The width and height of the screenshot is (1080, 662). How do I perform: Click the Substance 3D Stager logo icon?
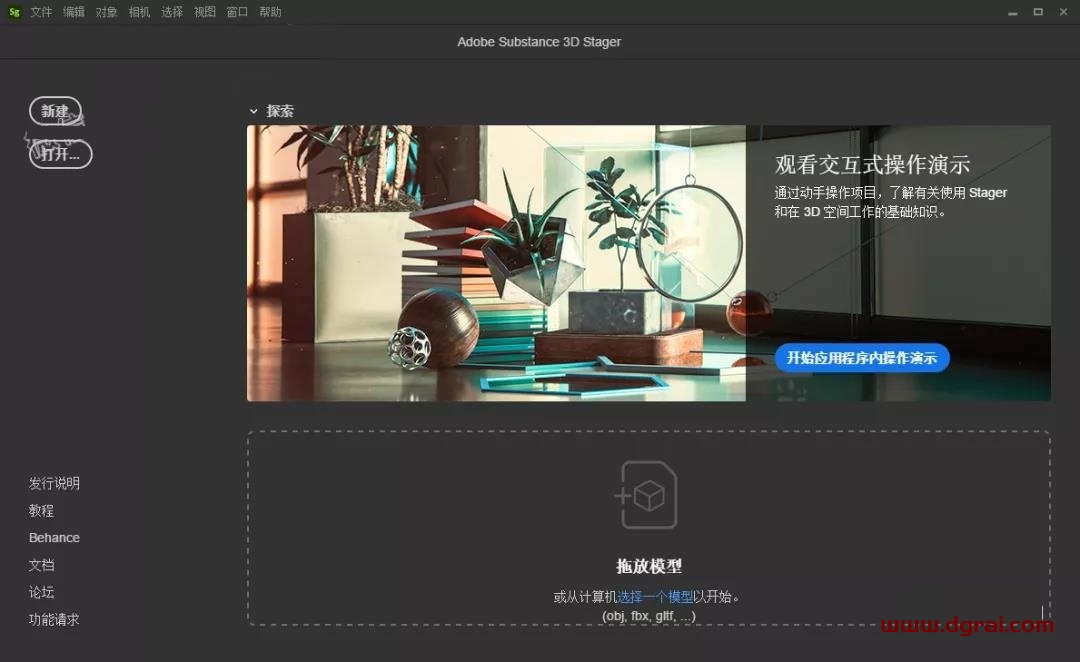pyautogui.click(x=13, y=11)
